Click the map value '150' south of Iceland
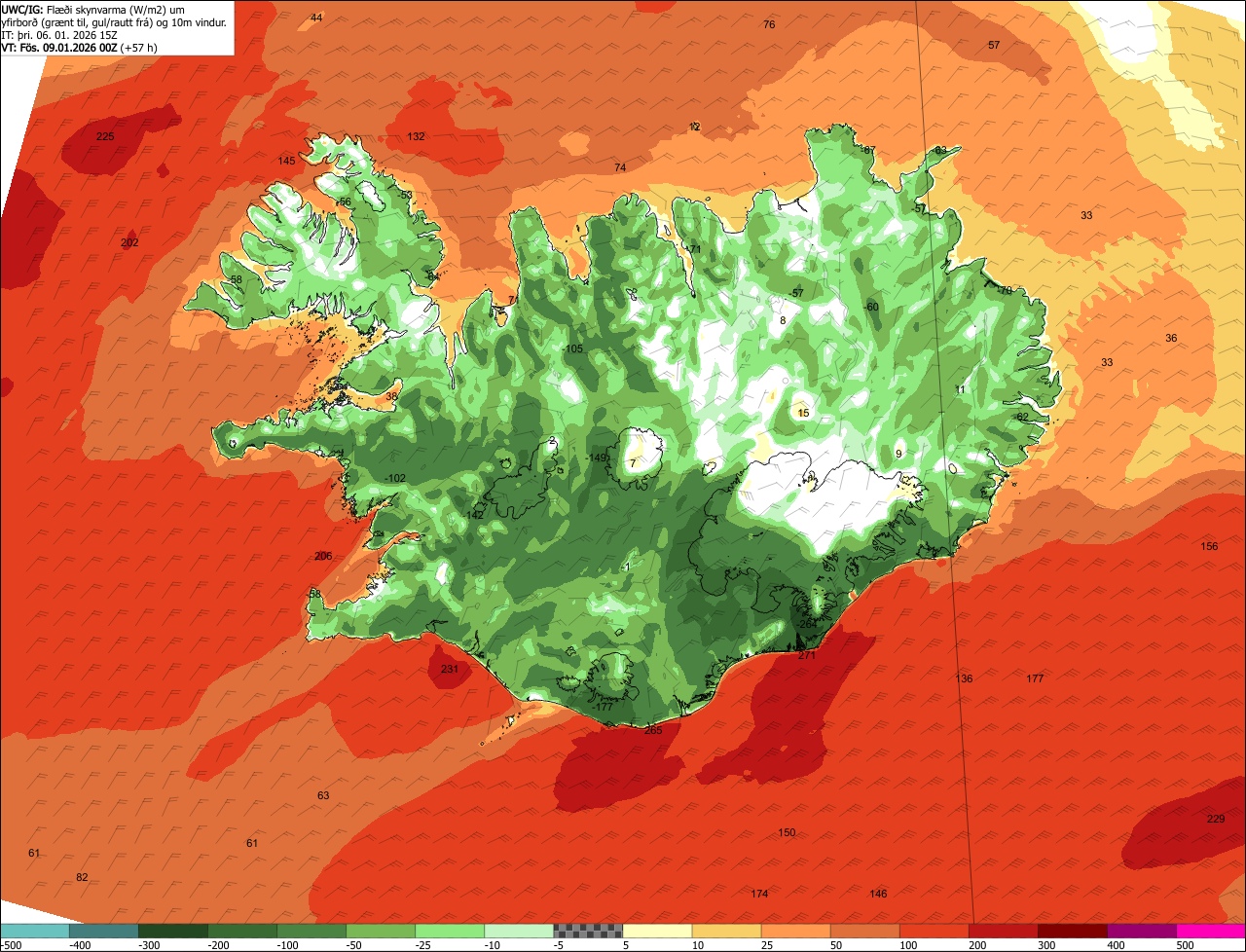 coord(787,832)
